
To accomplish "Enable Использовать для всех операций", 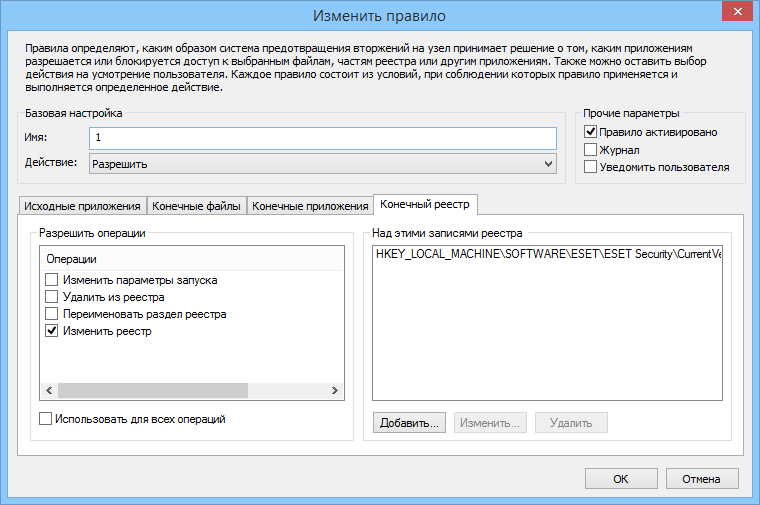I will (x=45, y=419).
